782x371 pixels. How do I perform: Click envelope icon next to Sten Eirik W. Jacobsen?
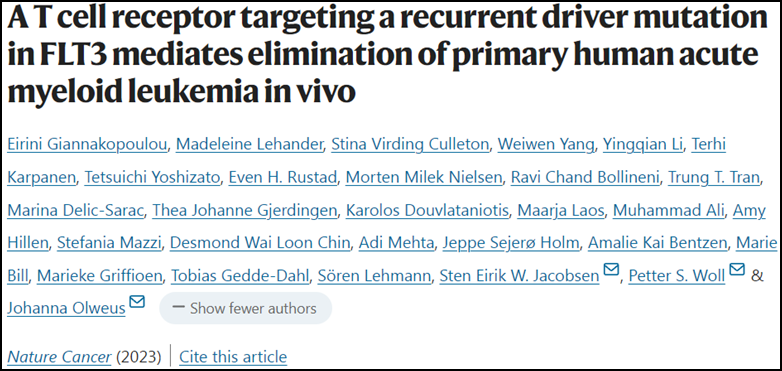(611, 270)
